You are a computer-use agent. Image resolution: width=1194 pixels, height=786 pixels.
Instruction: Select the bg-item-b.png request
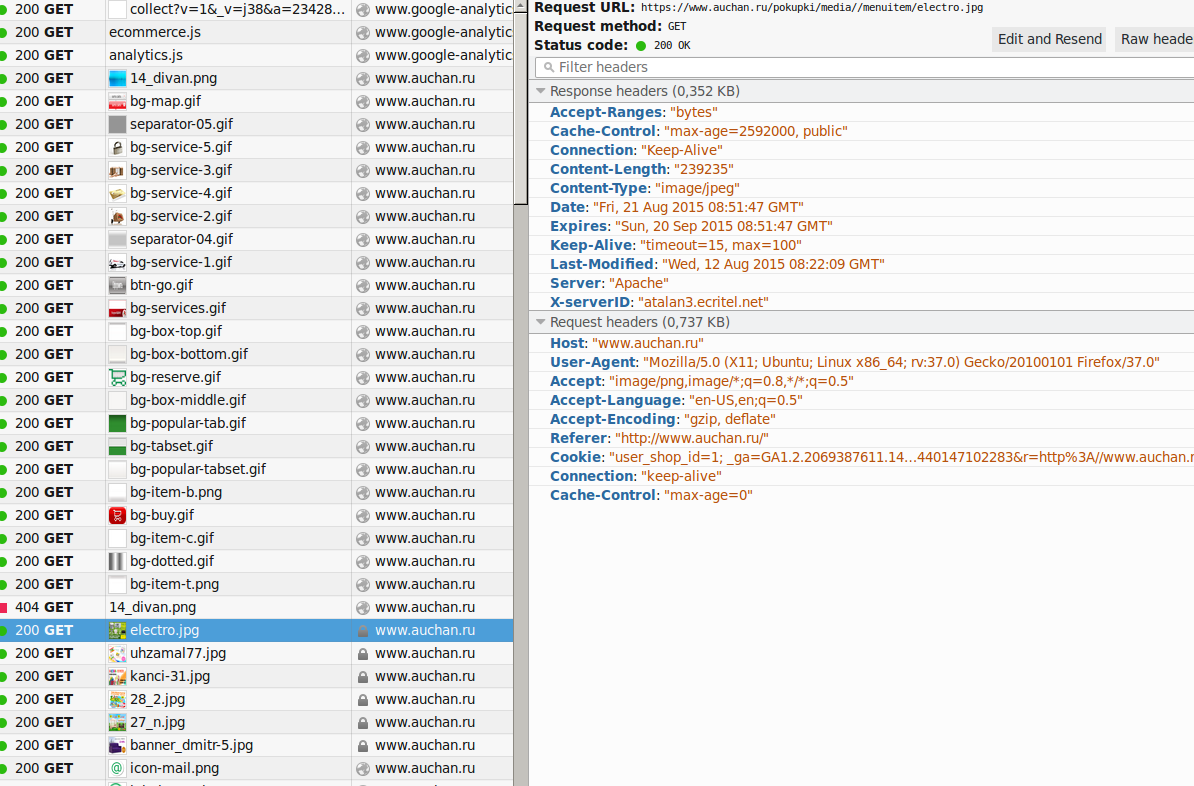pyautogui.click(x=257, y=492)
